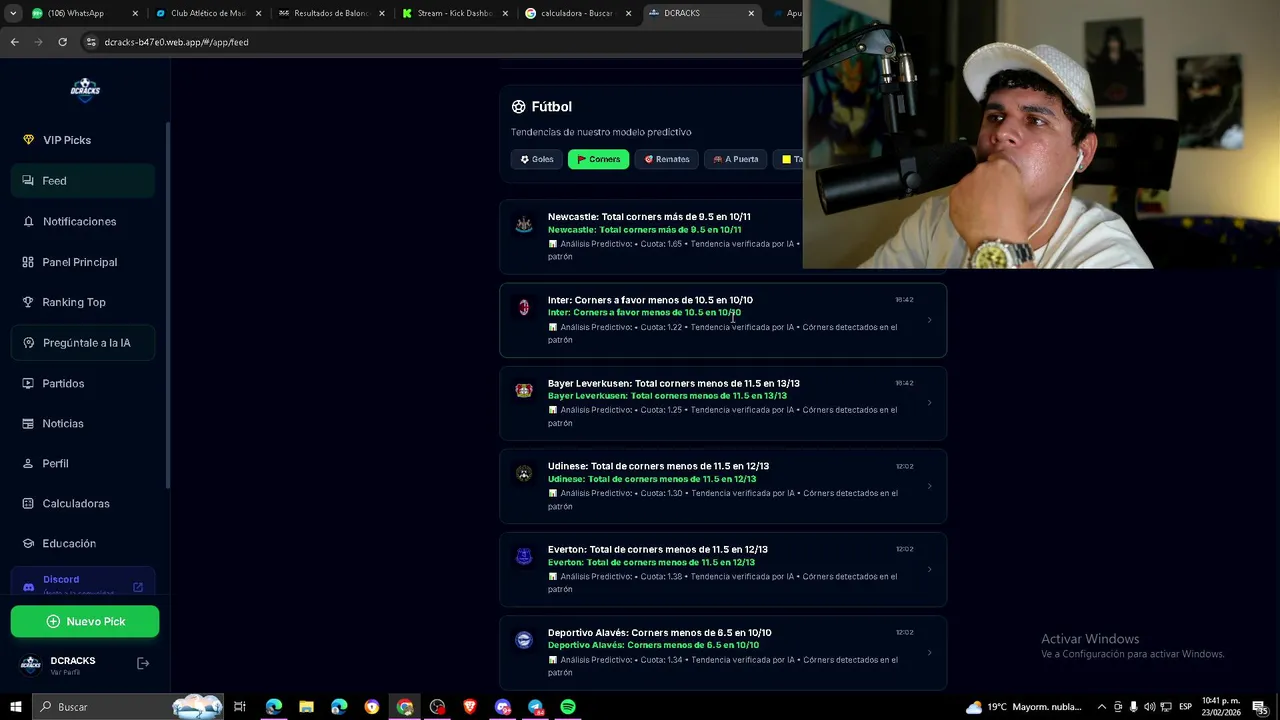Select the A Puerta filter chip

[735, 159]
